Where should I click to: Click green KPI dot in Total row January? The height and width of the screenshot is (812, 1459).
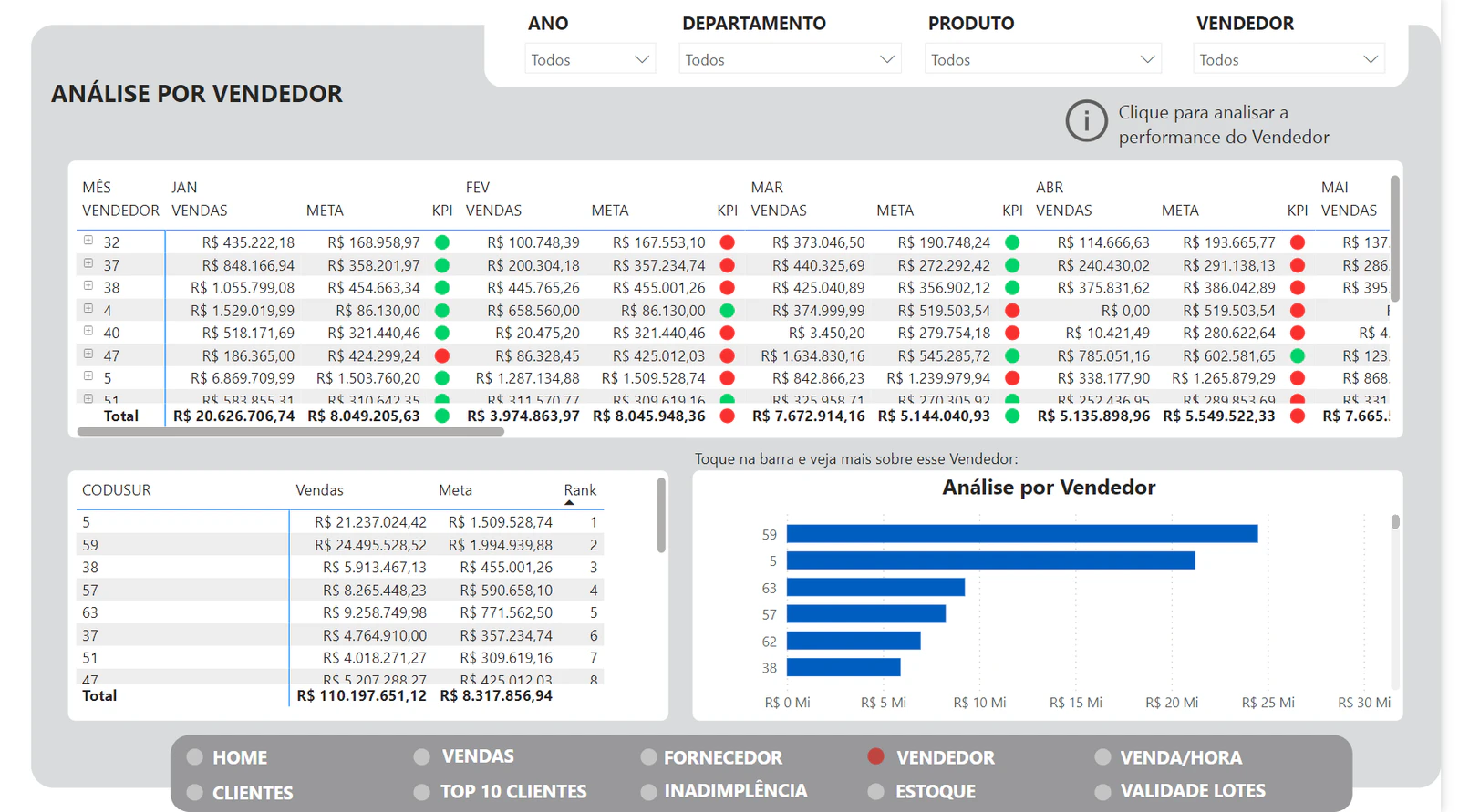pyautogui.click(x=442, y=416)
